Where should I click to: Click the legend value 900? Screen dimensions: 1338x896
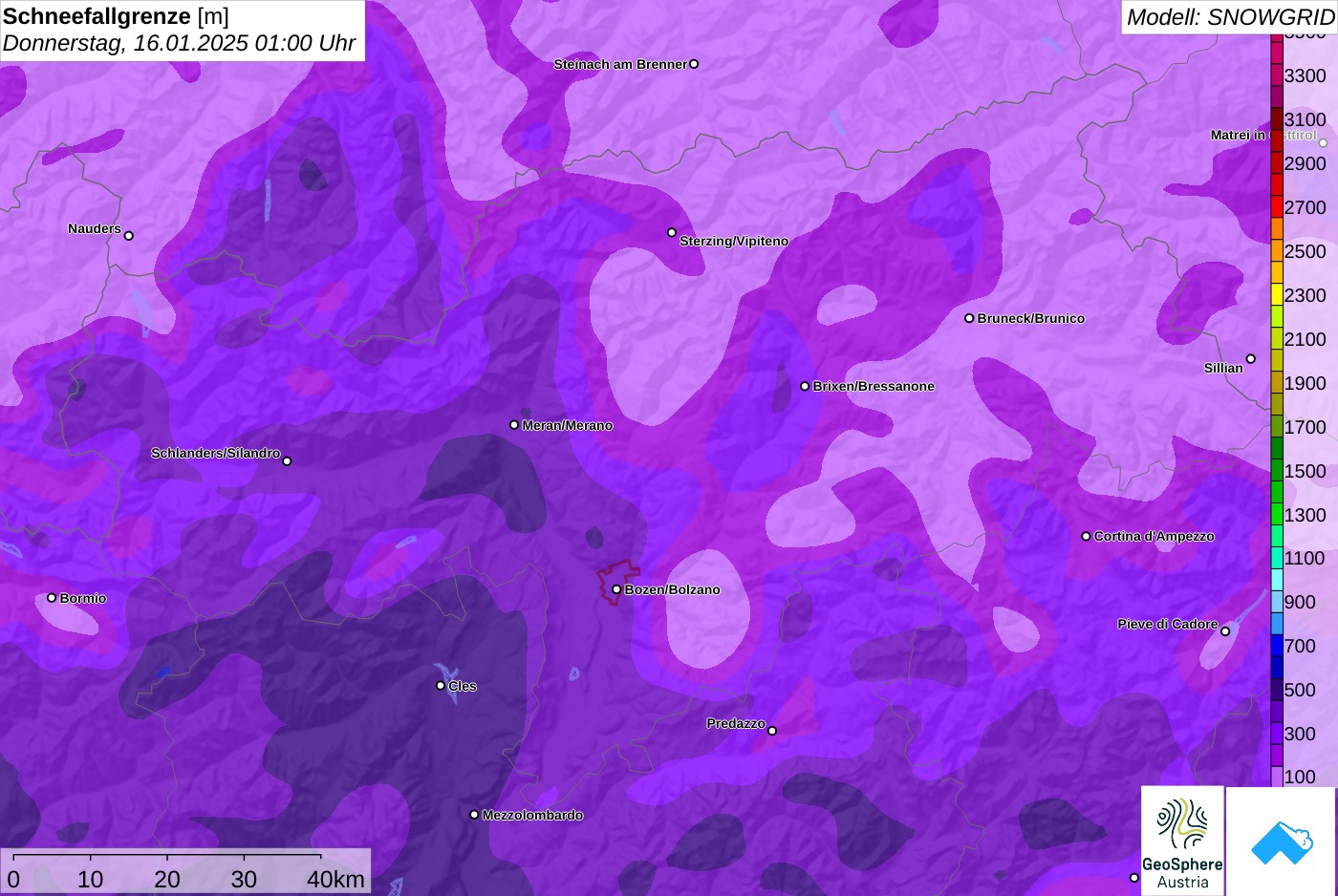click(x=1300, y=602)
